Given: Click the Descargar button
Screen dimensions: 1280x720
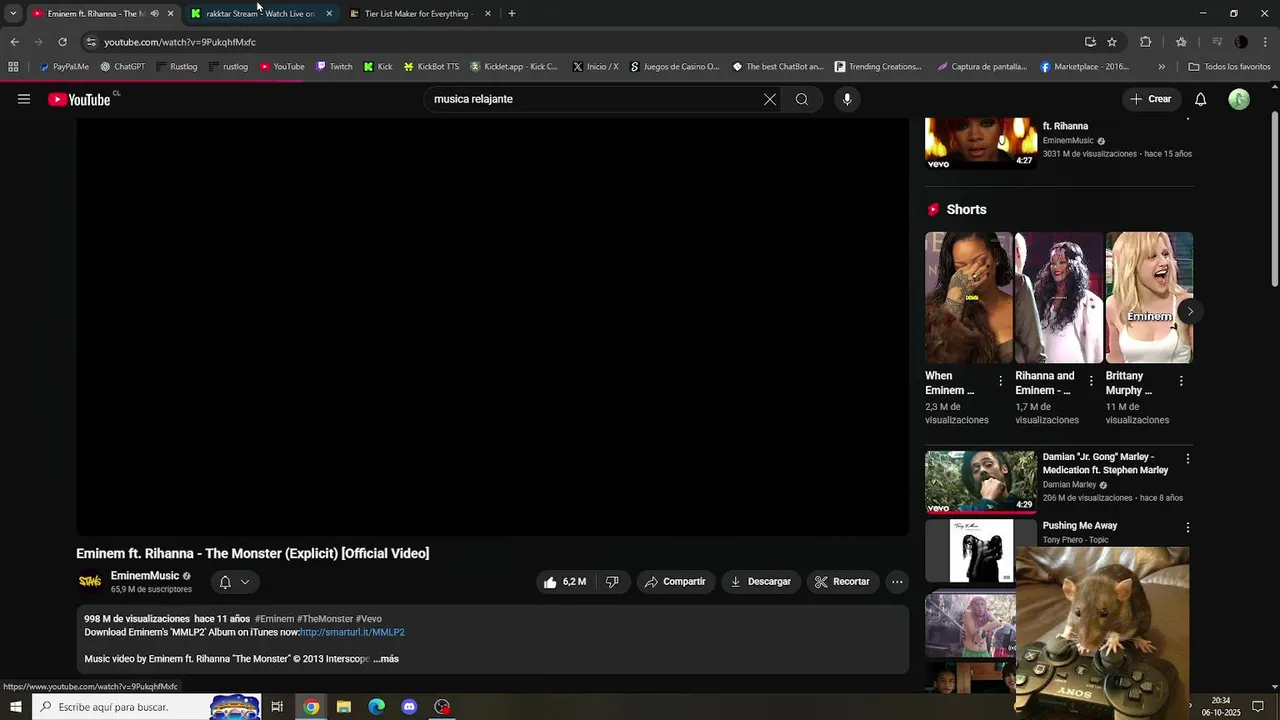Looking at the screenshot, I should click(x=760, y=582).
